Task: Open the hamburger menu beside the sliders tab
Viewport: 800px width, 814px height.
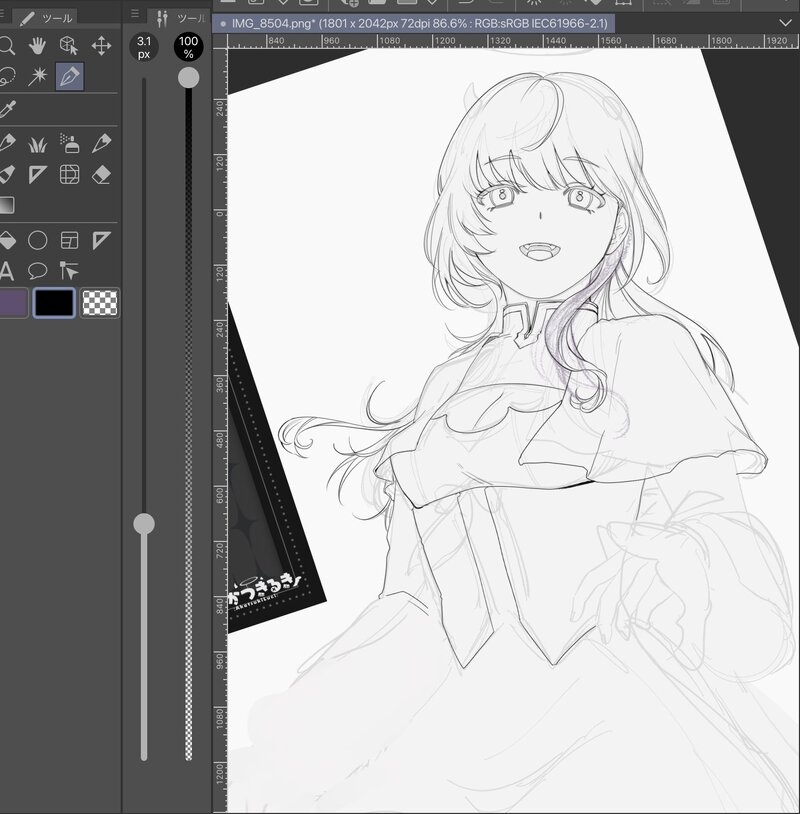Action: pos(135,14)
